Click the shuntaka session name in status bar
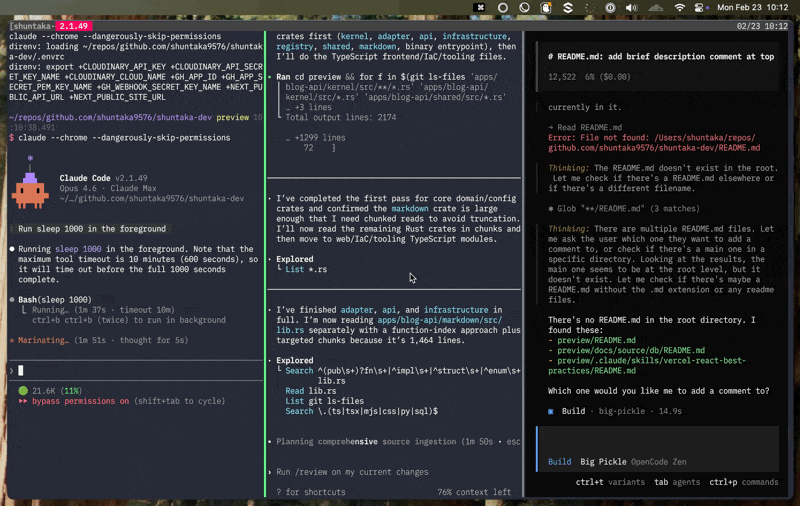The image size is (800, 506). 32,26
